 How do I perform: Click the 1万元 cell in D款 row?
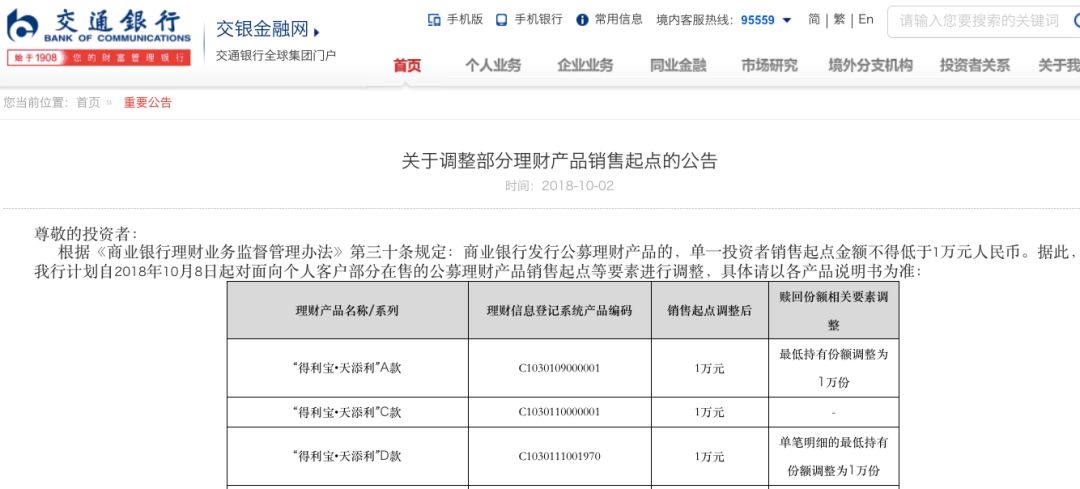pyautogui.click(x=709, y=457)
